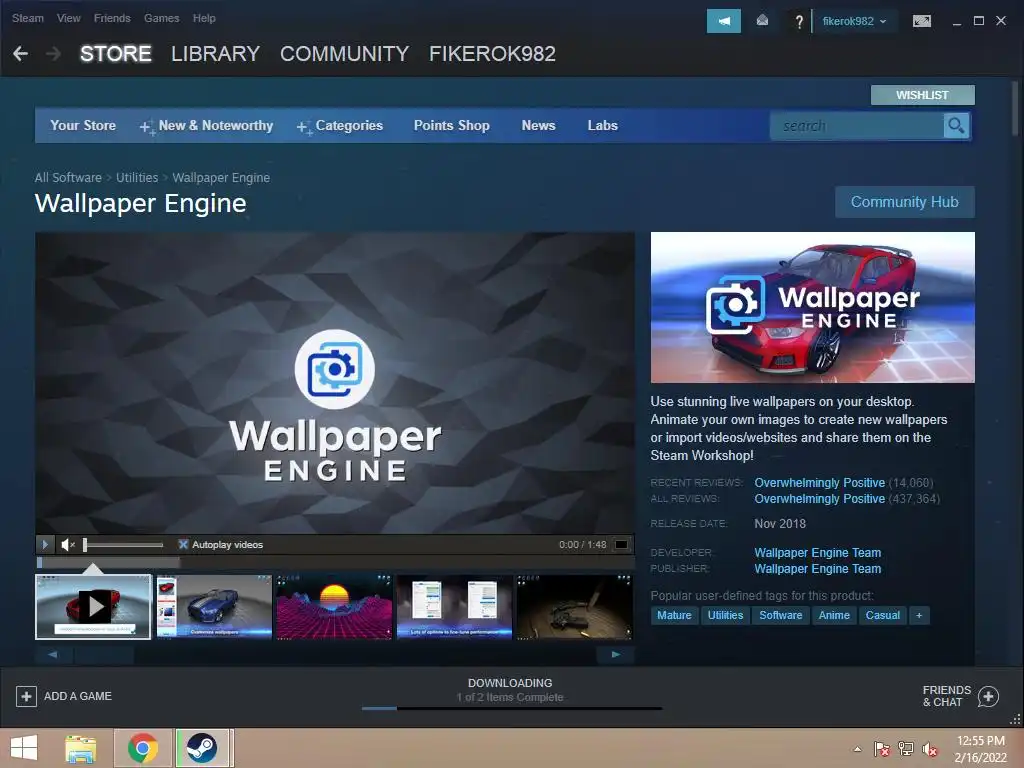Open network tray icon
Screen dimensions: 1024x768
(x=906, y=749)
